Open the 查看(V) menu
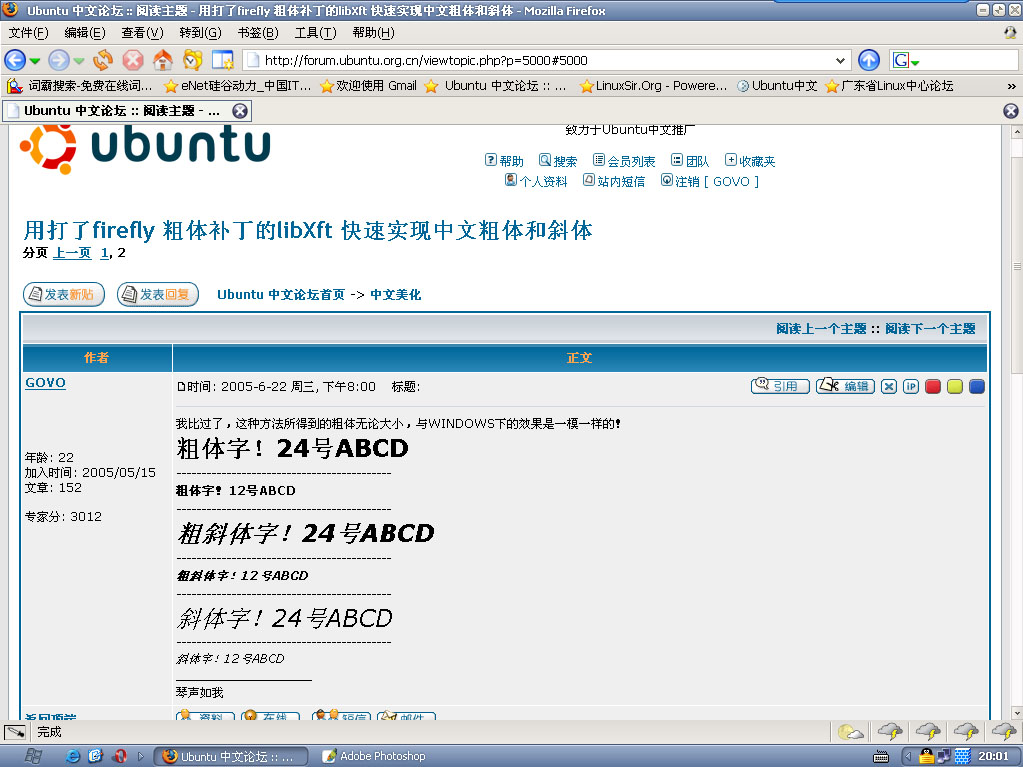 coord(142,33)
